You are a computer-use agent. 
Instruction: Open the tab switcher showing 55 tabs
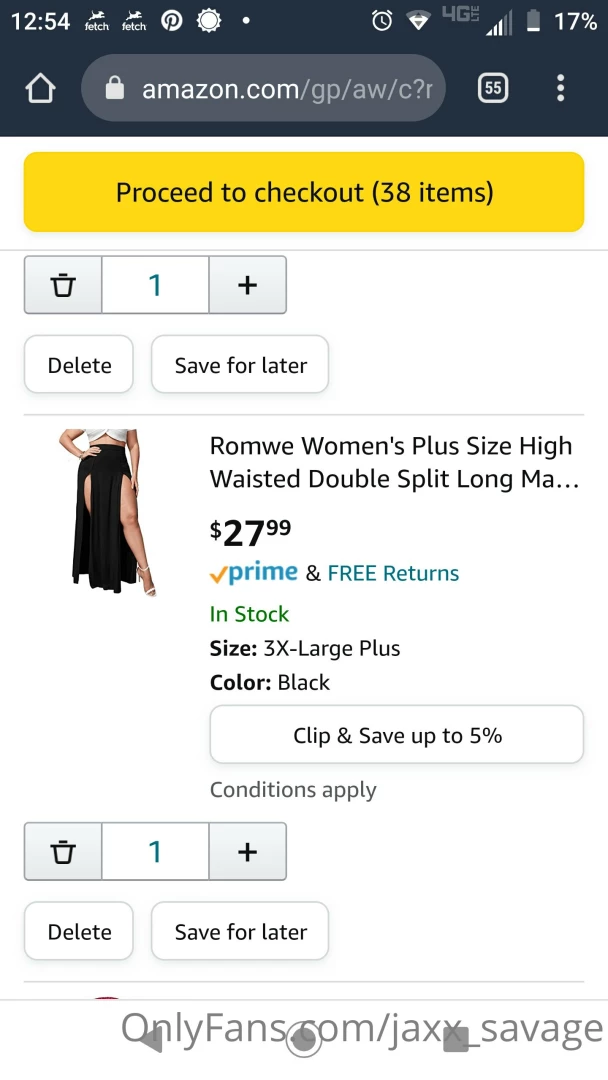[x=492, y=89]
